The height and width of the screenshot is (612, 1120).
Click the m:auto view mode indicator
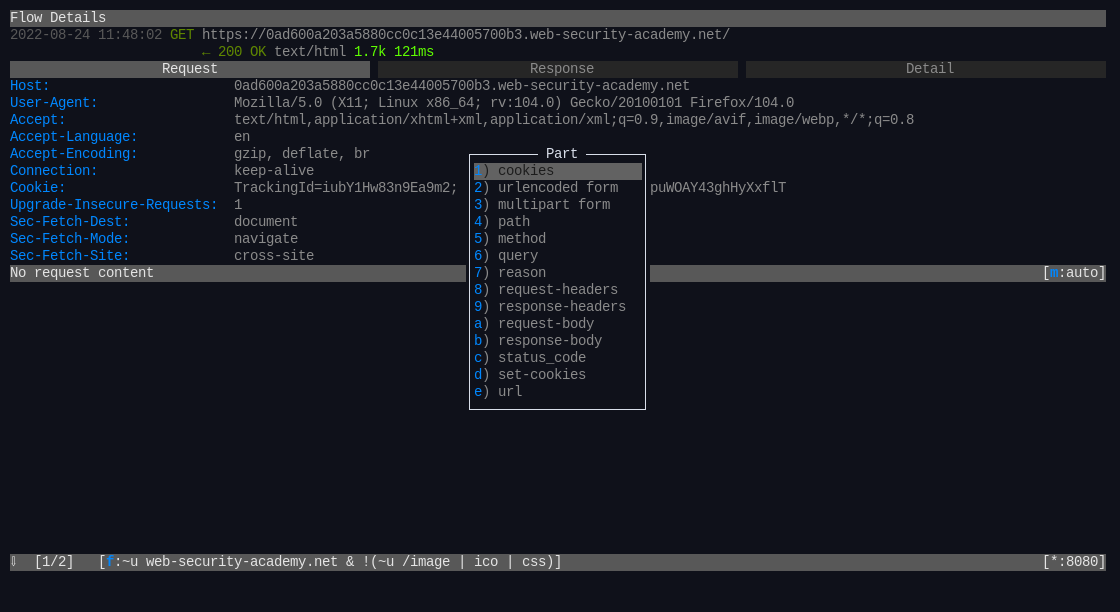1073,273
